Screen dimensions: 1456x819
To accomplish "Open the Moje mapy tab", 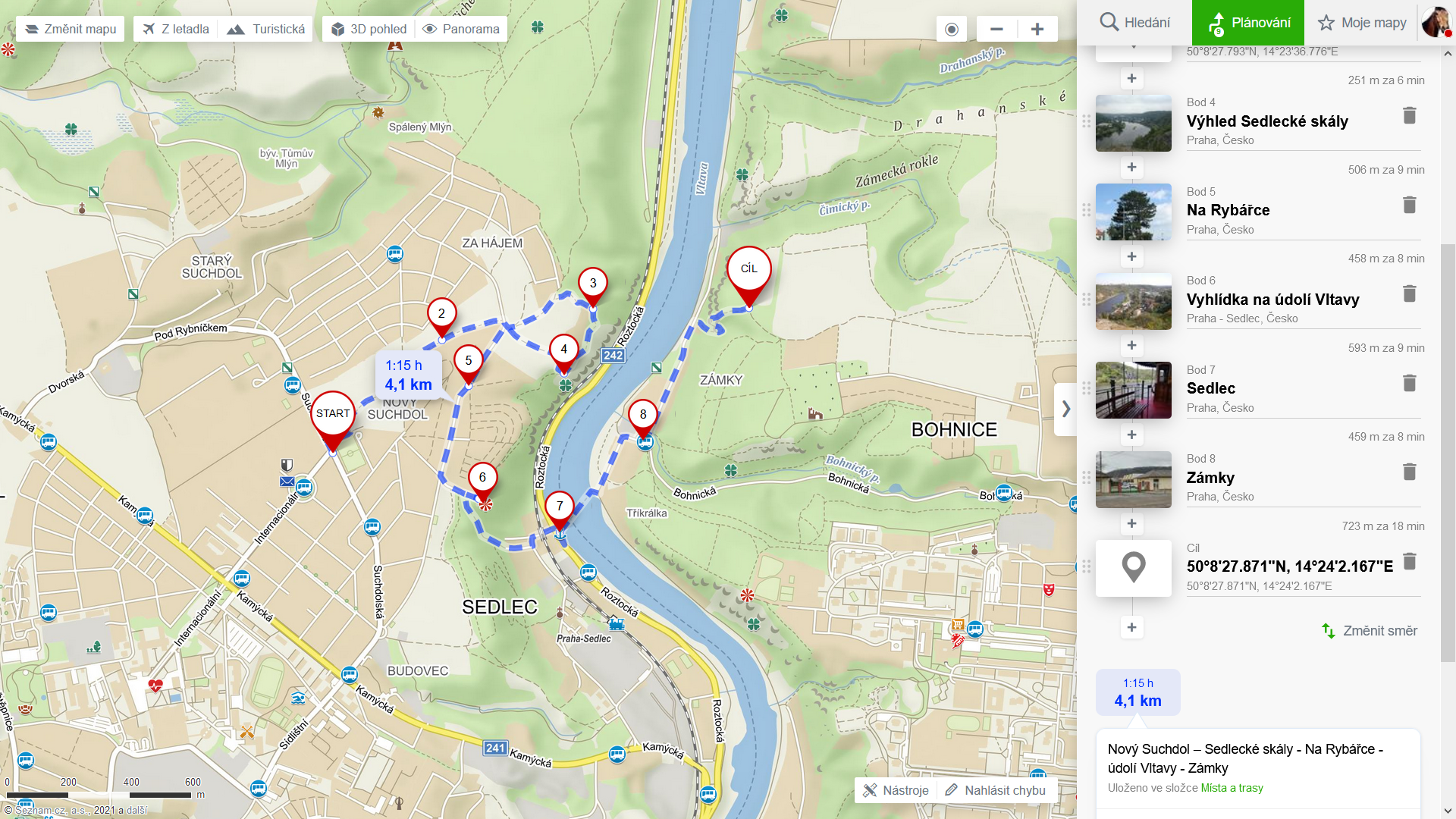I will (x=1362, y=23).
